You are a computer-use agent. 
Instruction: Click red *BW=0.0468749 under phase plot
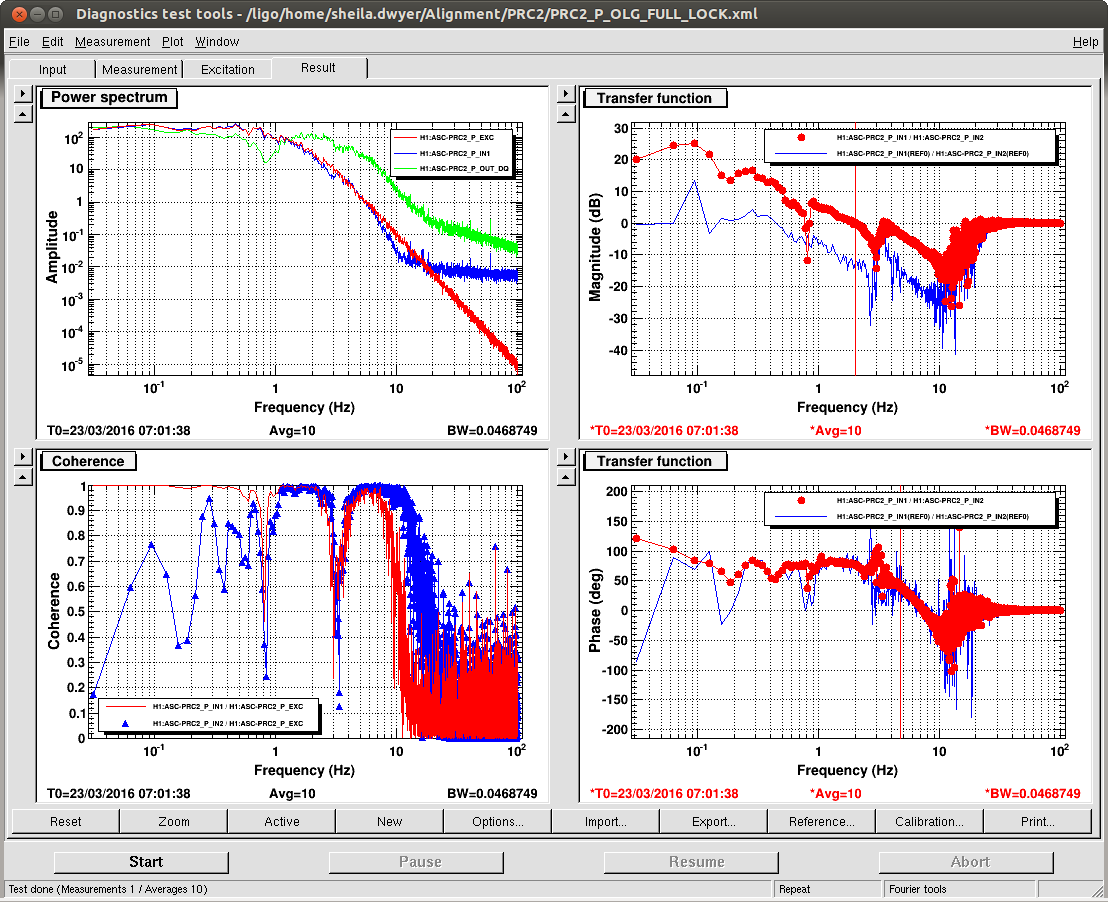(x=1032, y=793)
